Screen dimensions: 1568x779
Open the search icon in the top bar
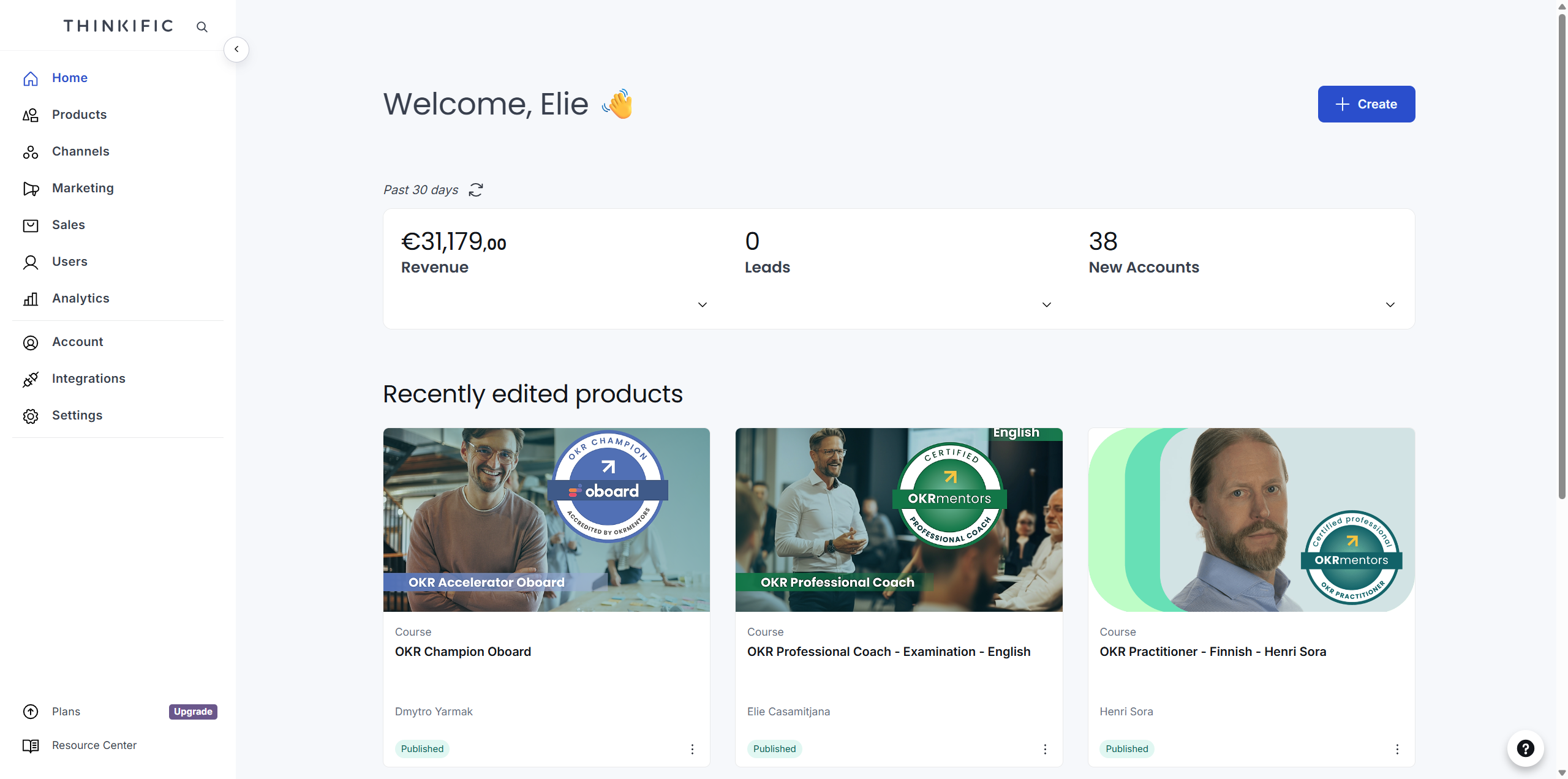(202, 27)
